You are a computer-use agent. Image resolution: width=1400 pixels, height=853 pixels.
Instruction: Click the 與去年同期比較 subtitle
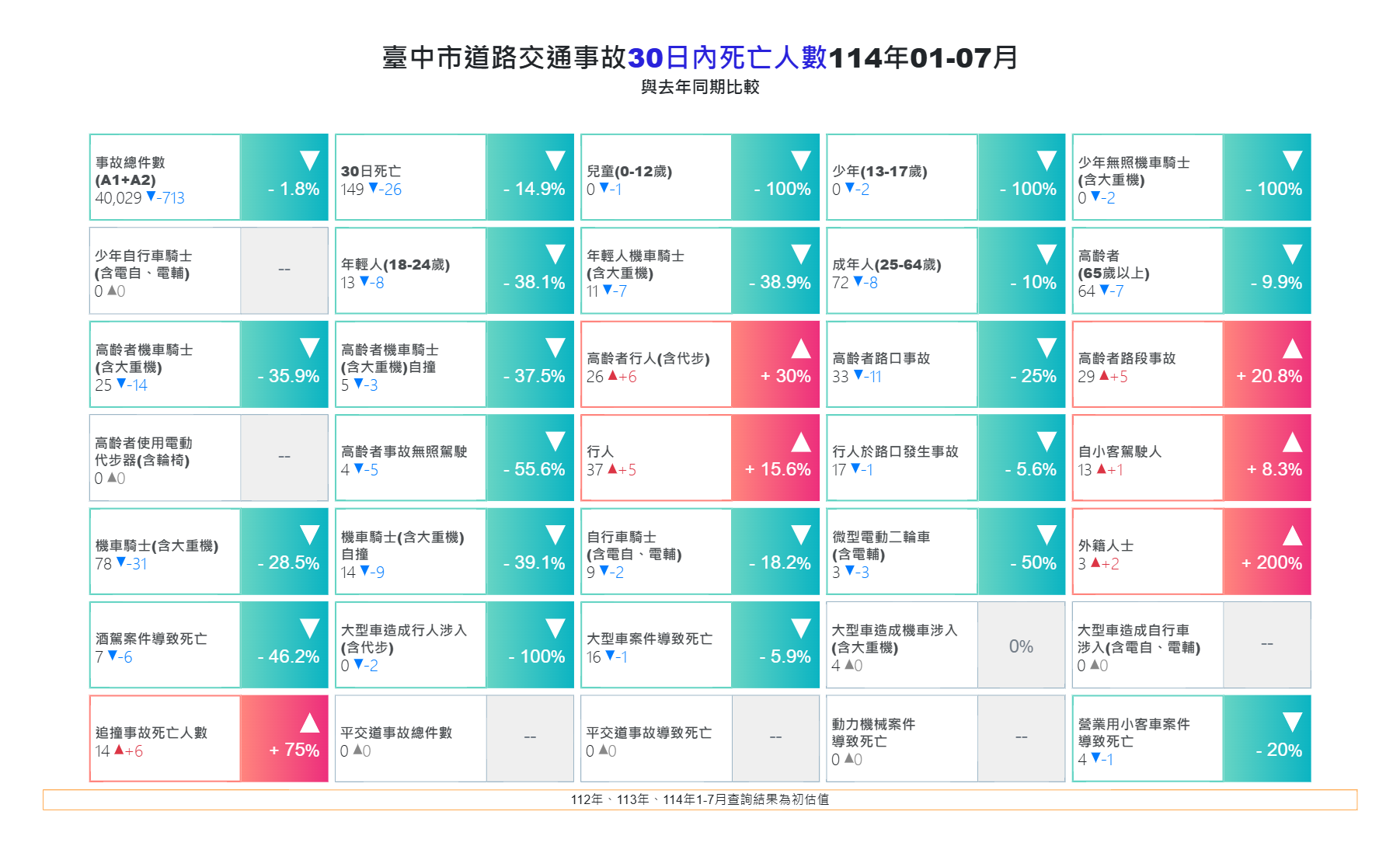pyautogui.click(x=699, y=87)
